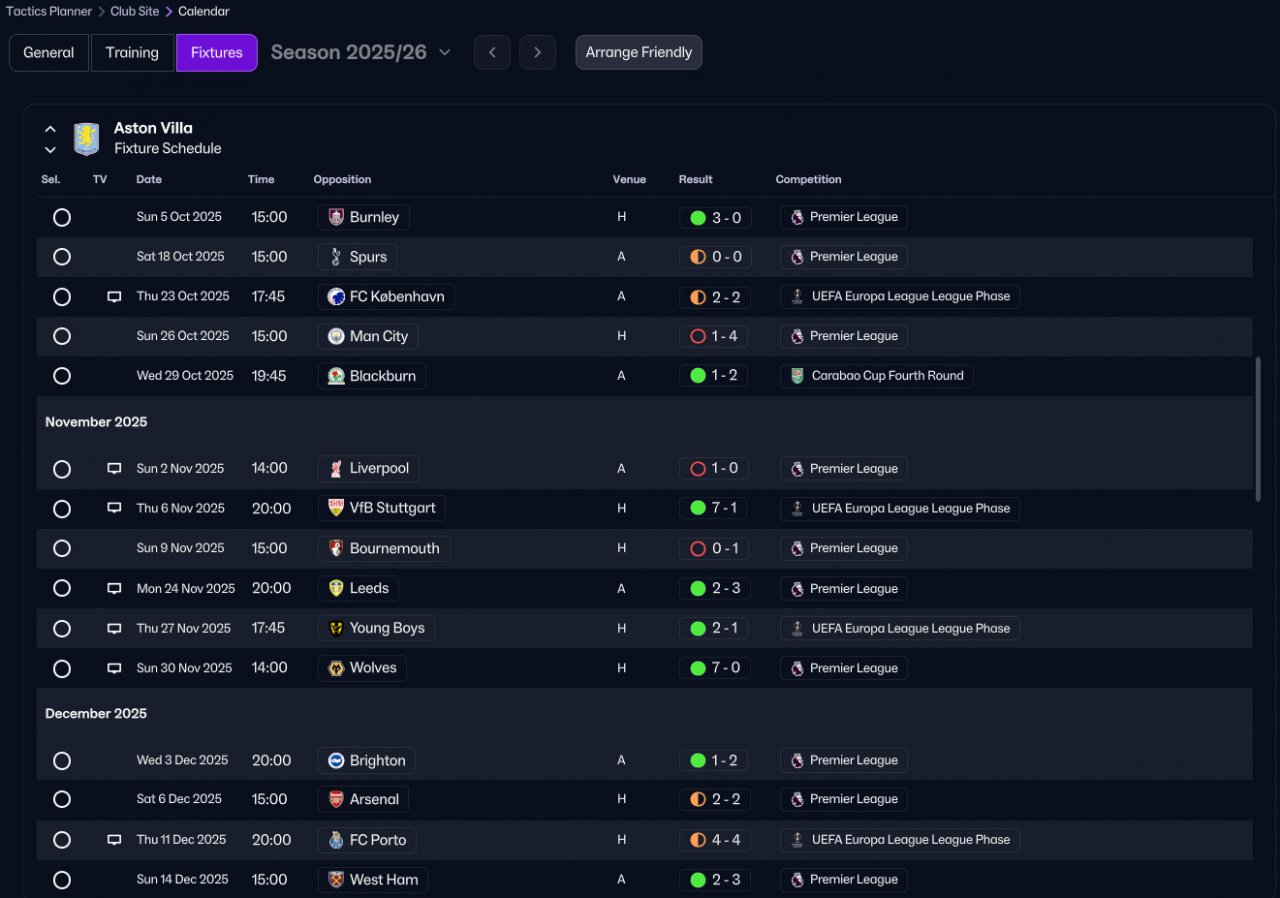The width and height of the screenshot is (1280, 898).
Task: Click the Aston Villa club crest
Action: coord(87,139)
